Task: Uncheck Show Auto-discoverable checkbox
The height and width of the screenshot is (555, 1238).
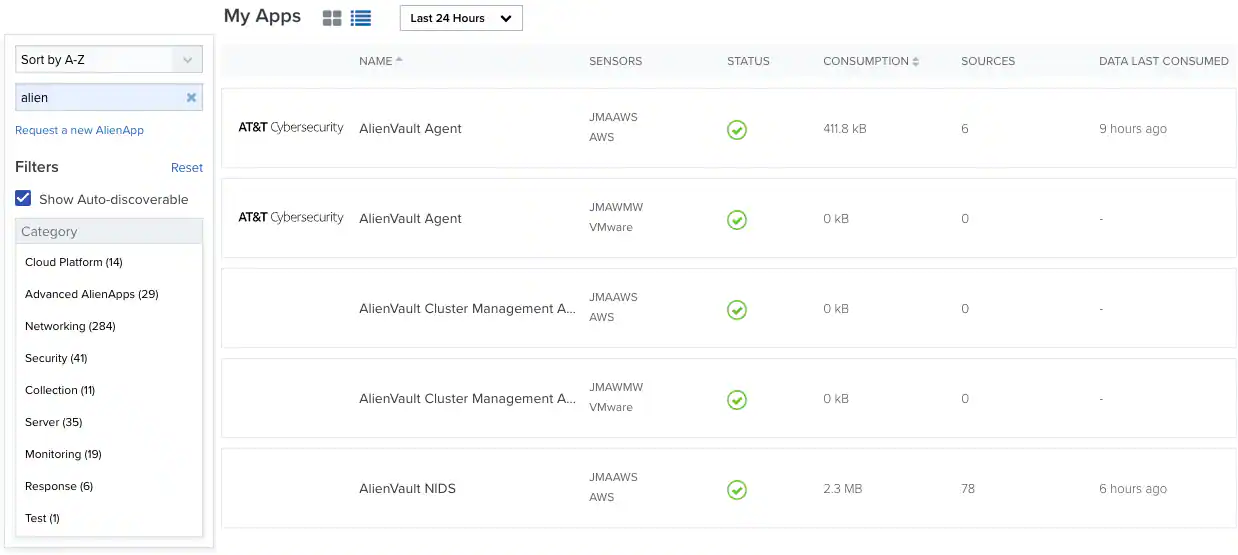Action: tap(23, 199)
